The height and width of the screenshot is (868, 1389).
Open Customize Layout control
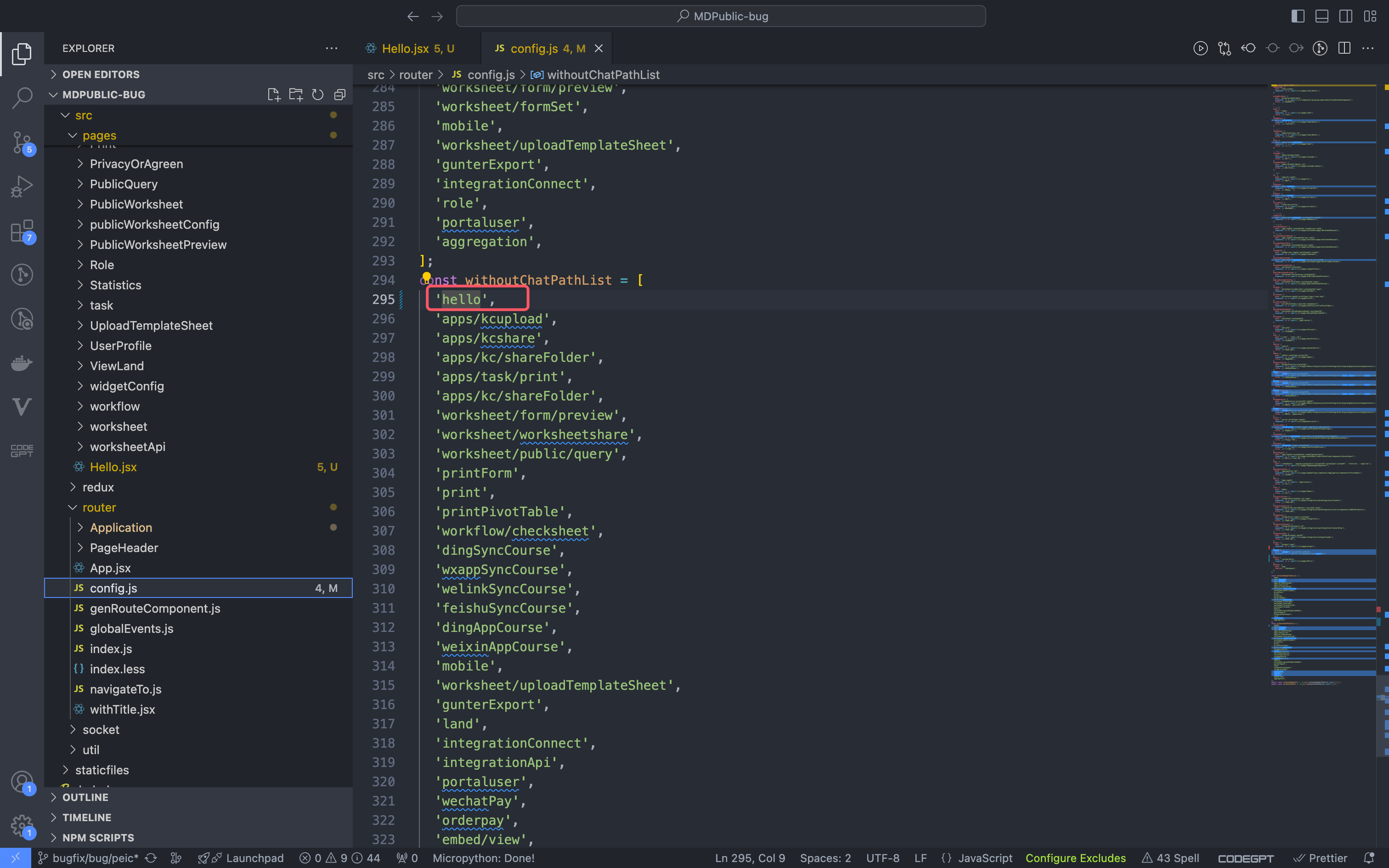tap(1370, 16)
